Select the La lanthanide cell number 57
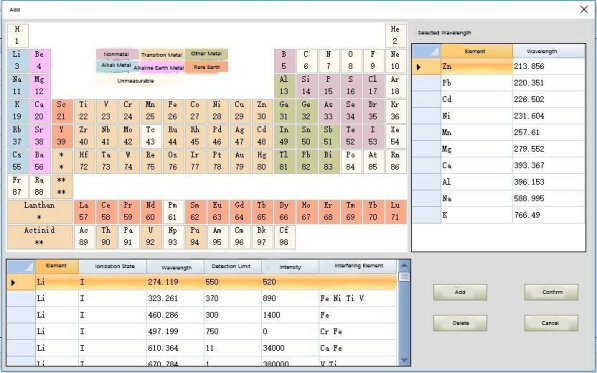The image size is (597, 373). coord(84,211)
